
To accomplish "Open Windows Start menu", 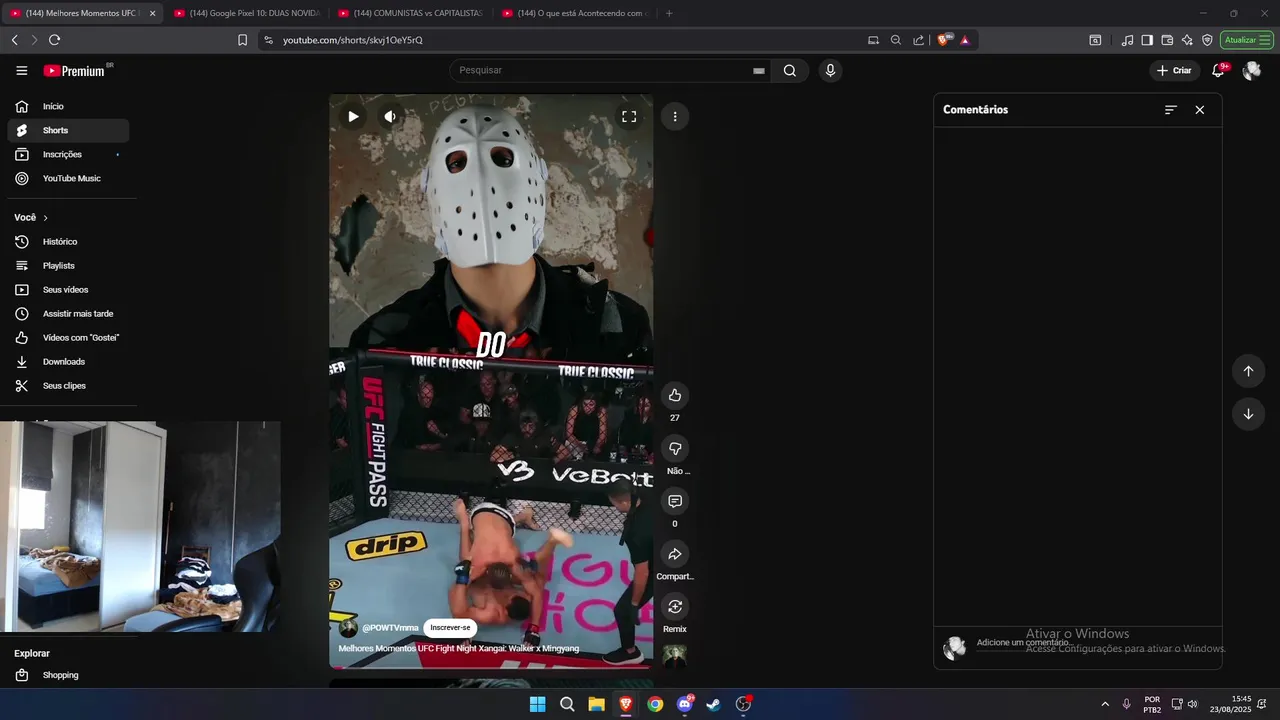I will tap(537, 704).
